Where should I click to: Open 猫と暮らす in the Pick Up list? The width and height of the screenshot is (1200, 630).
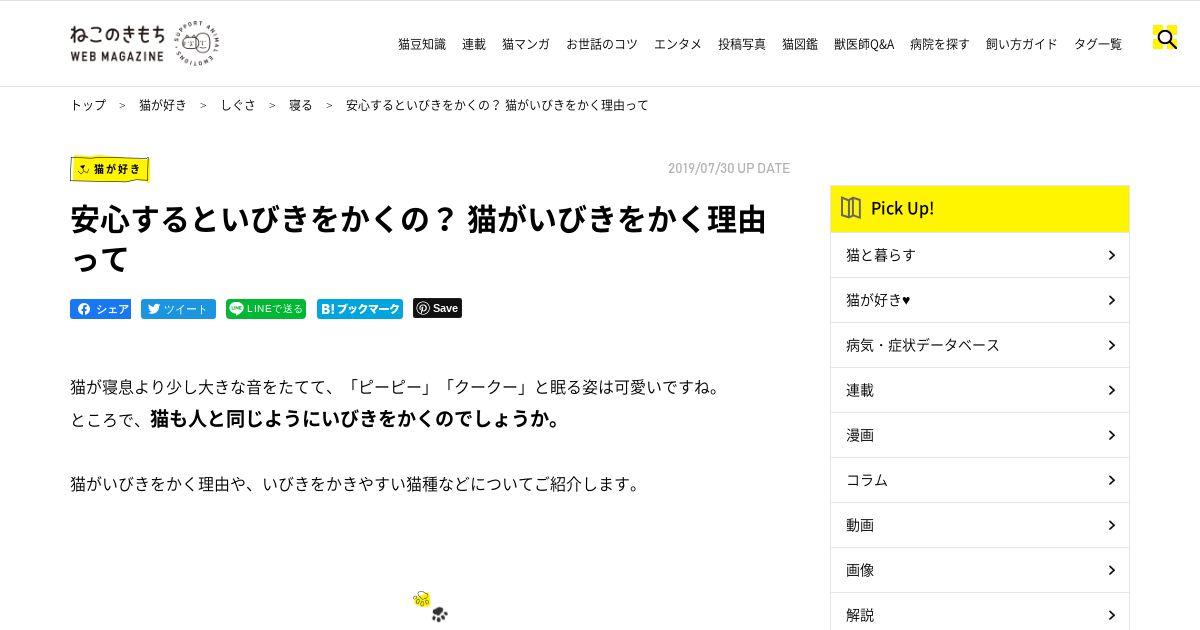[980, 255]
